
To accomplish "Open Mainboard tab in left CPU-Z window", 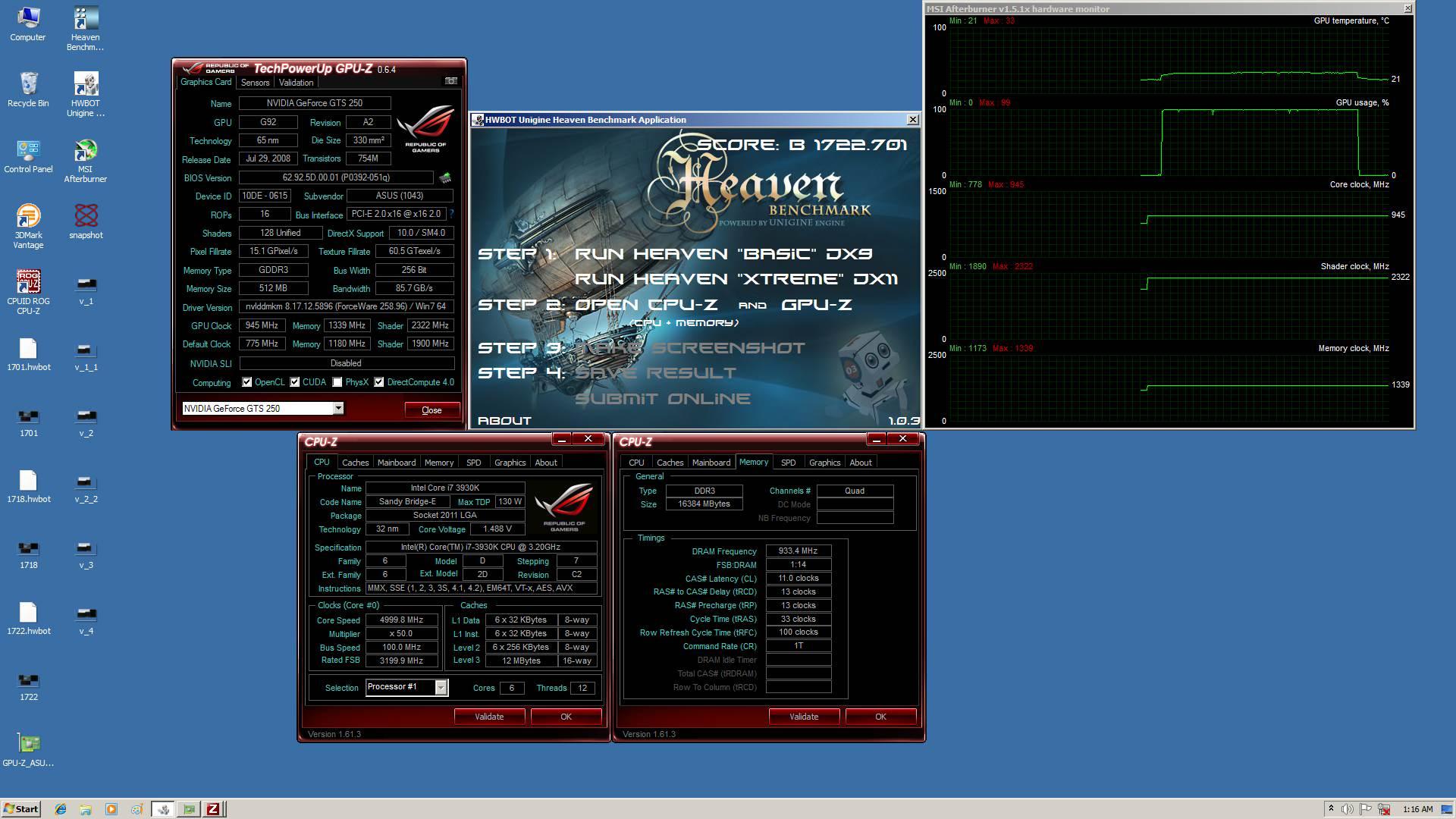I will [397, 463].
